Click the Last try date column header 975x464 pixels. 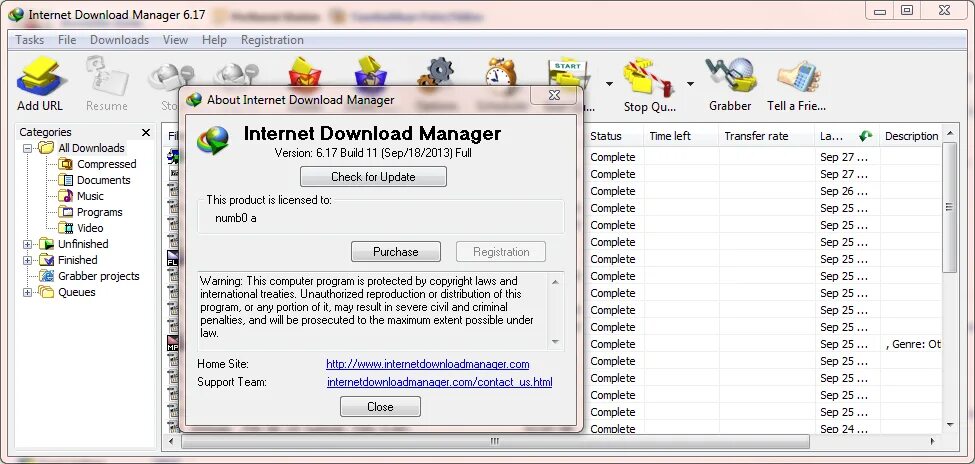[848, 136]
